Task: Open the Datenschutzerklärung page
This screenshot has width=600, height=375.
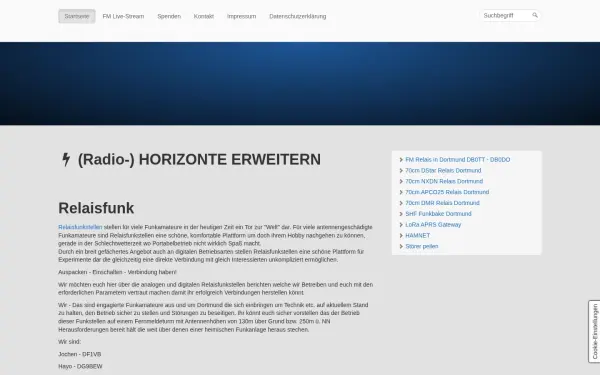Action: (298, 16)
